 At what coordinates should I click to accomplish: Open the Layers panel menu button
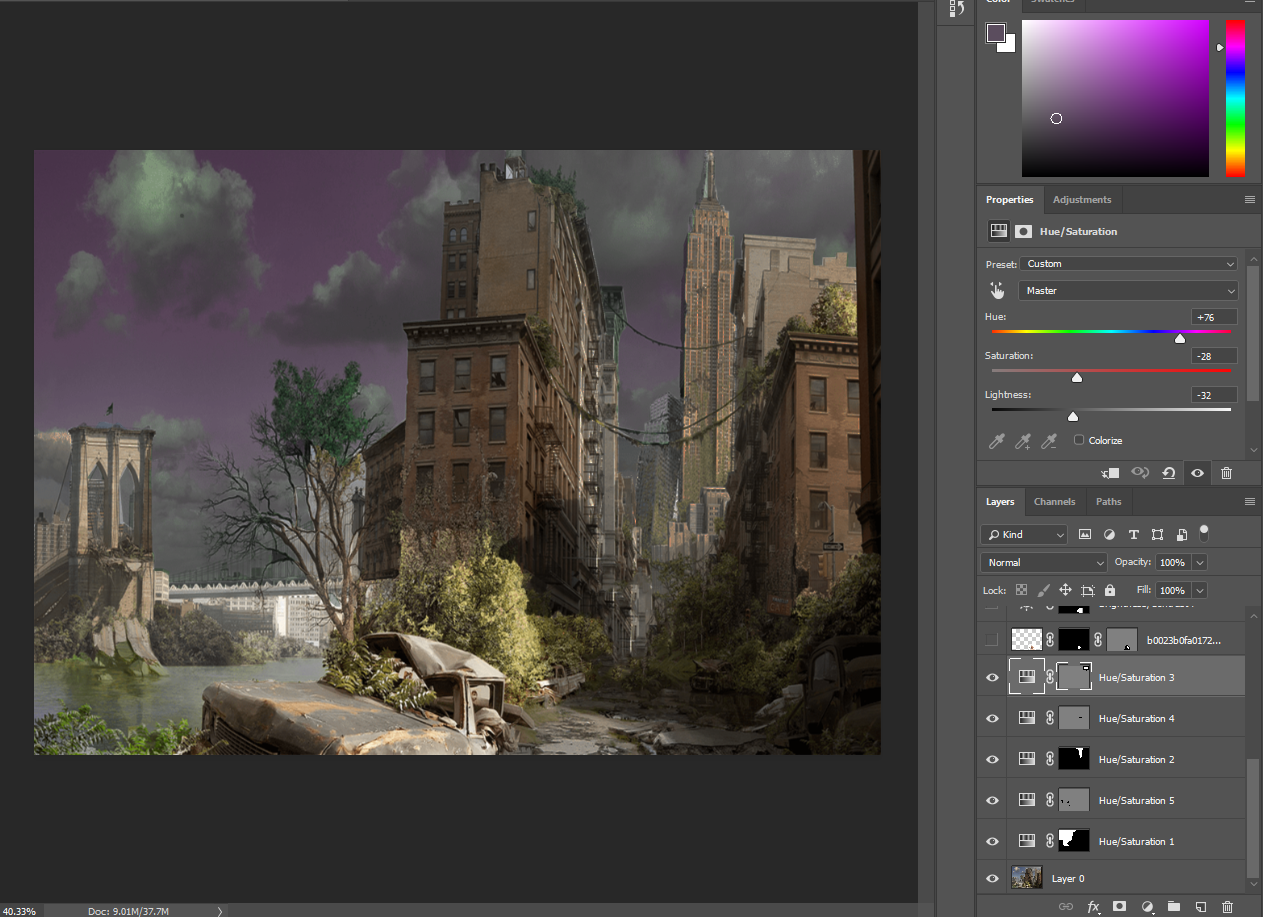[x=1249, y=501]
